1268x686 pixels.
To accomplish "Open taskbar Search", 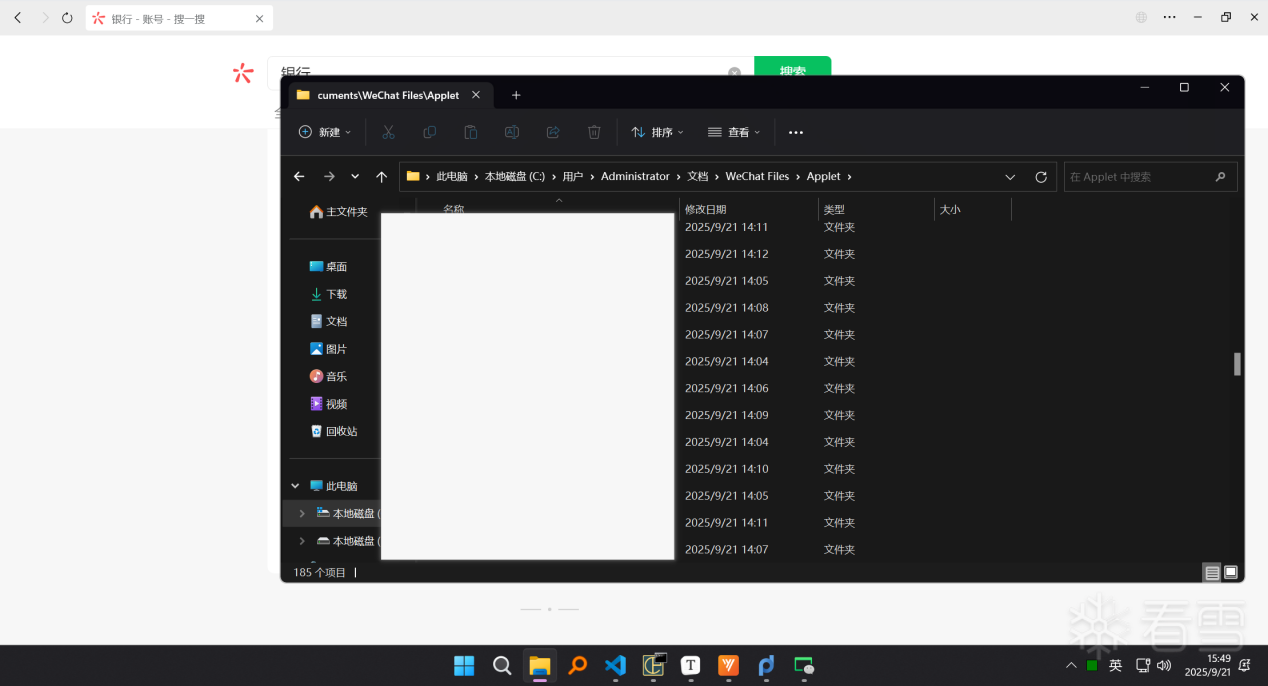I will tap(502, 665).
